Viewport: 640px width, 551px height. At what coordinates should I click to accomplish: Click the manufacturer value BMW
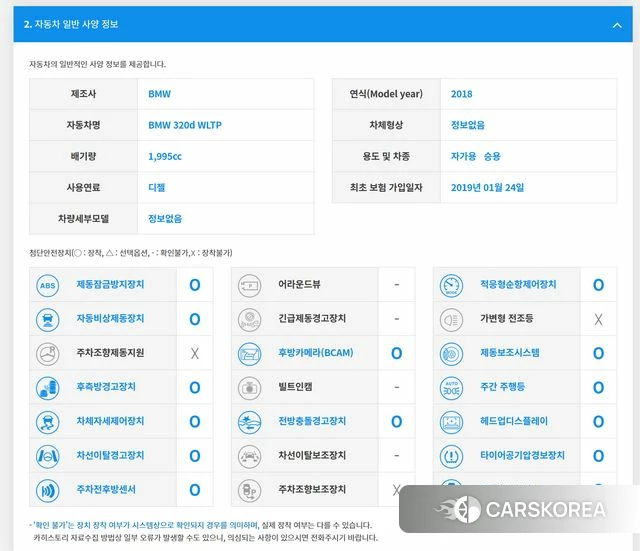[x=159, y=94]
